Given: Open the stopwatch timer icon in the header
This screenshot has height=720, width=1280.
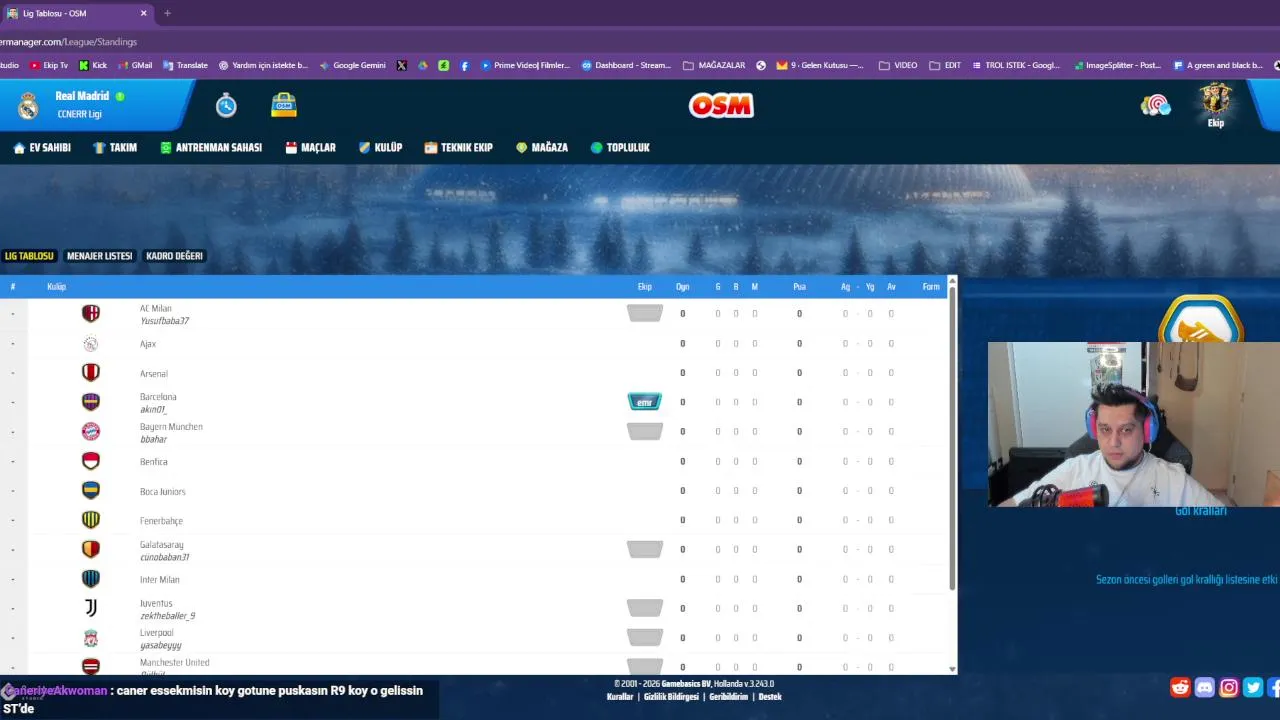Looking at the screenshot, I should coord(226,105).
